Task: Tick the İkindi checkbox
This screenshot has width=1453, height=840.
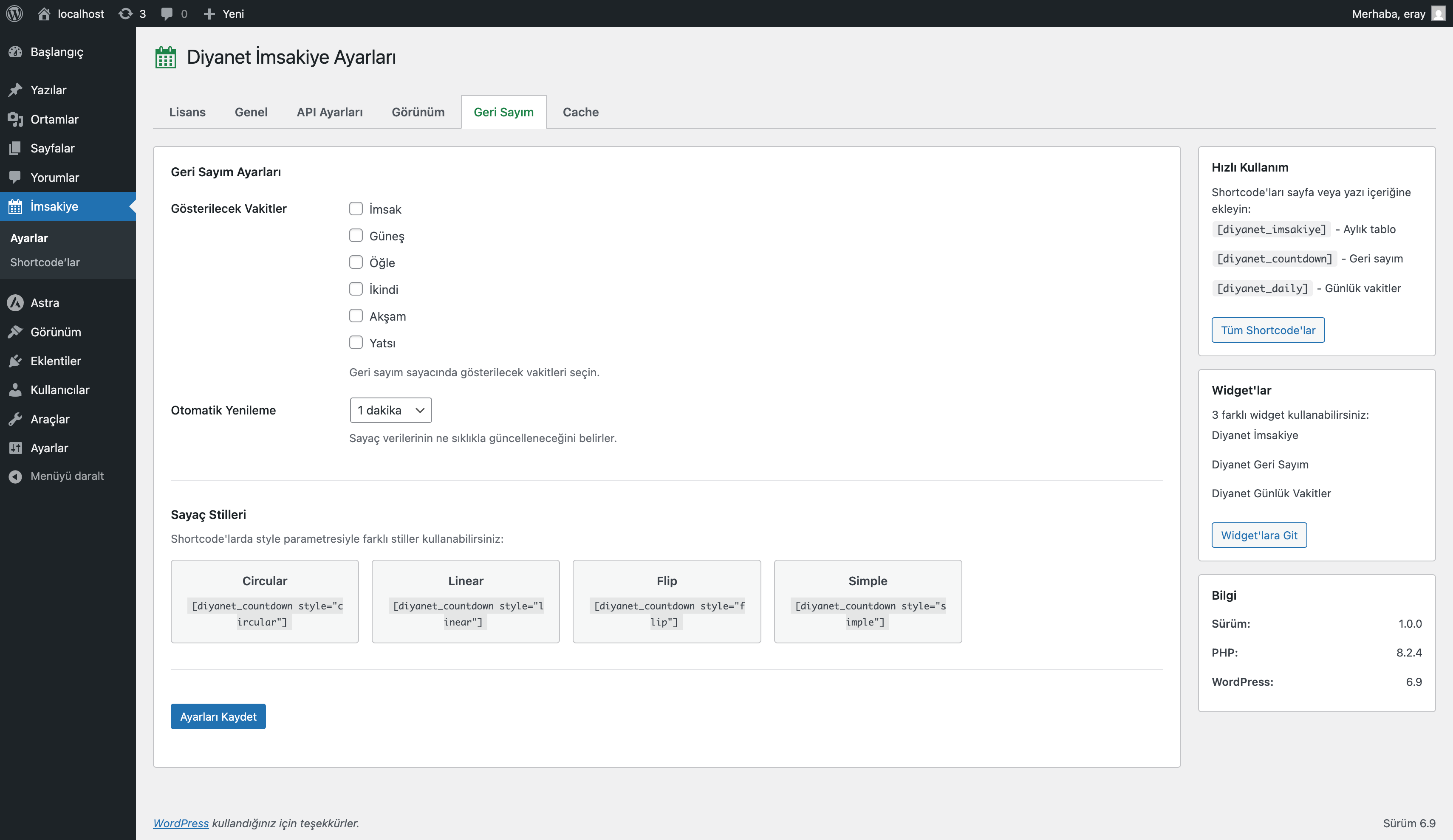Action: pos(356,289)
